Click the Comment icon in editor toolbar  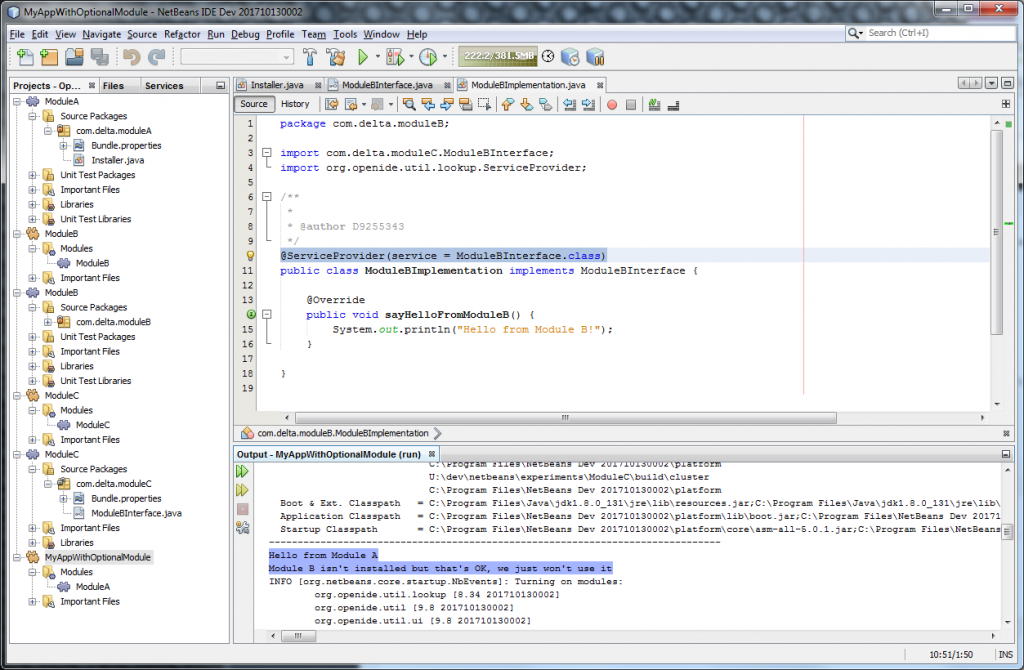click(654, 104)
